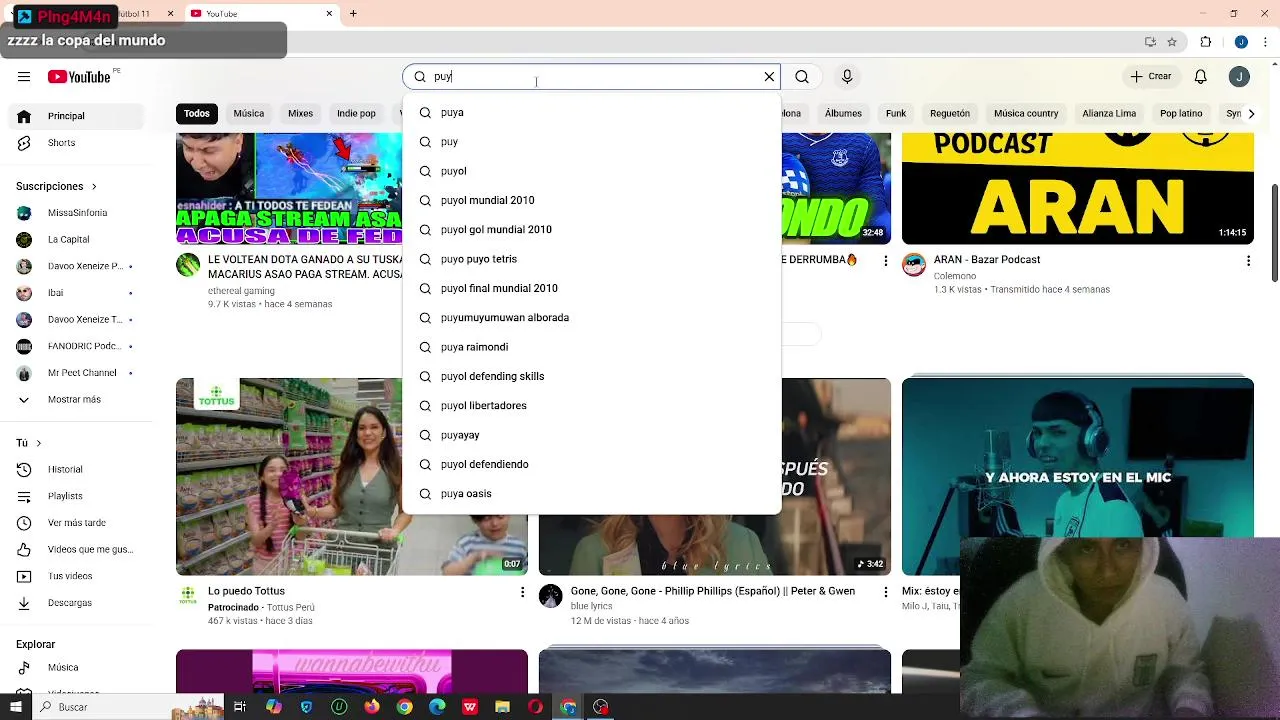Choose suggestion 'puyol libertadores'

tap(591, 406)
